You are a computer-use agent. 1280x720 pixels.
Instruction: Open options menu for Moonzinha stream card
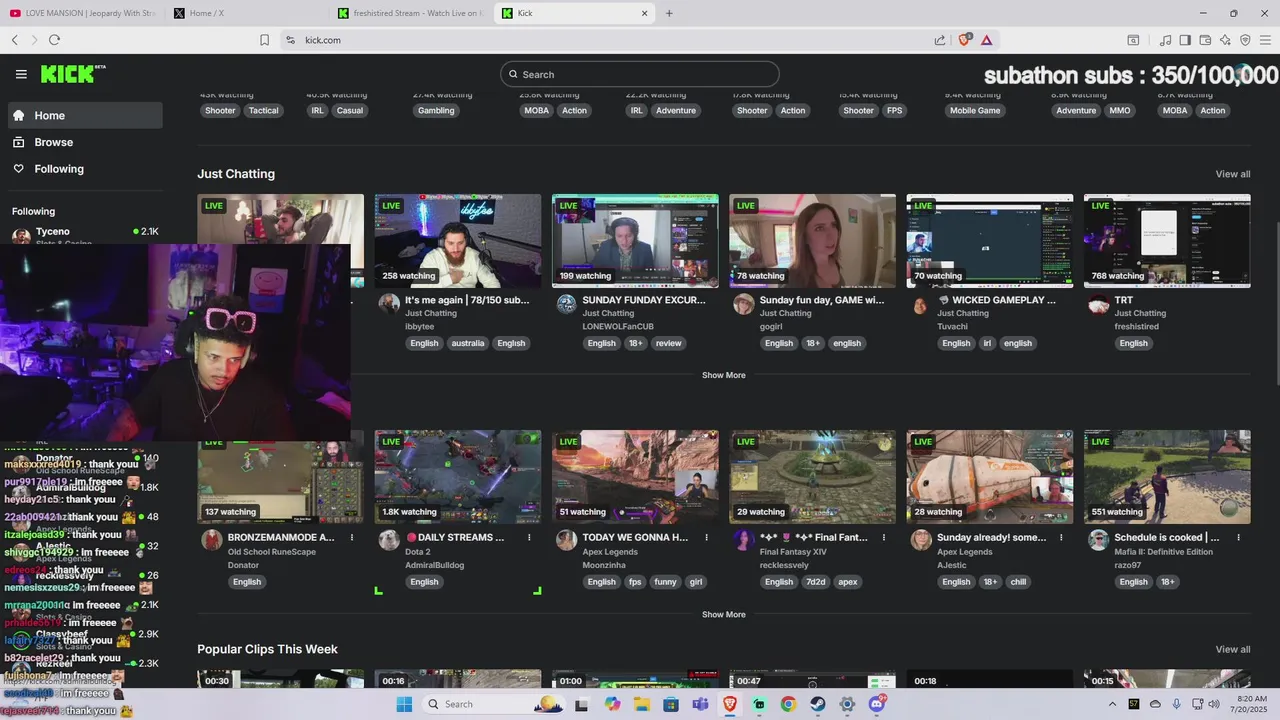point(706,537)
